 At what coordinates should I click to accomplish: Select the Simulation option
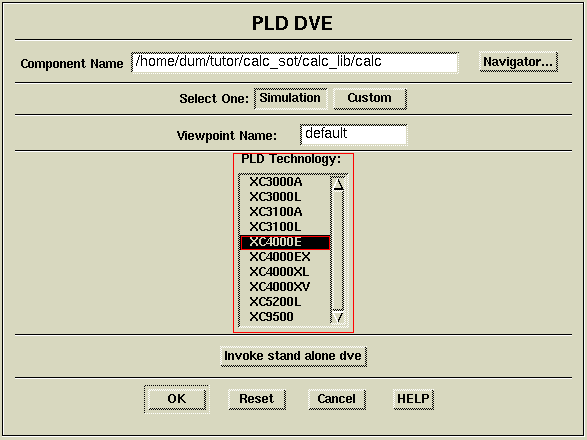(x=291, y=98)
